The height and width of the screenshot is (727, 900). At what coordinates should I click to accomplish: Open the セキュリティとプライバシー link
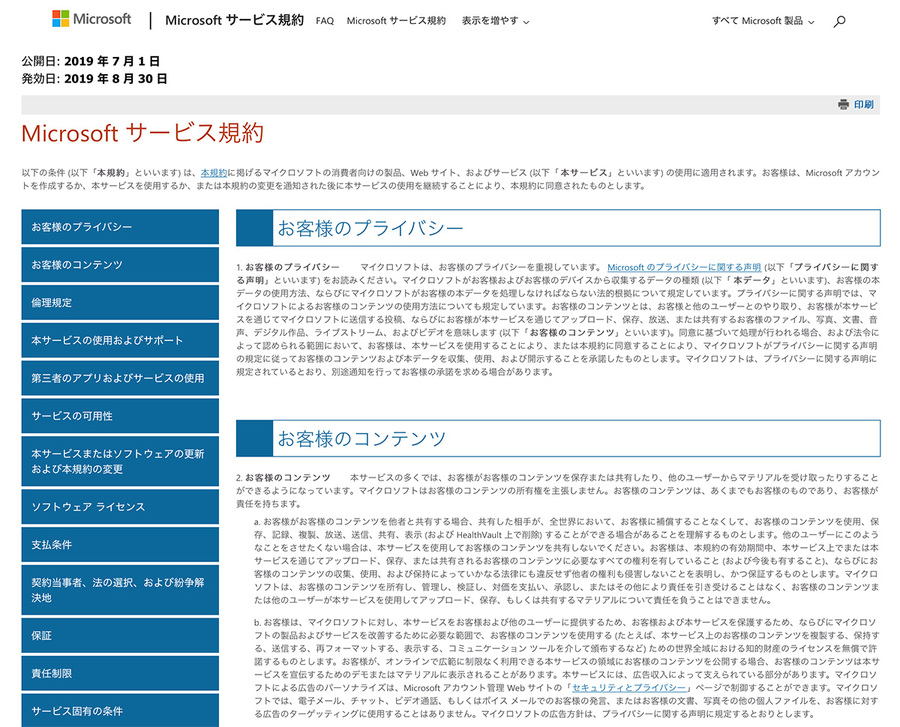click(x=627, y=688)
